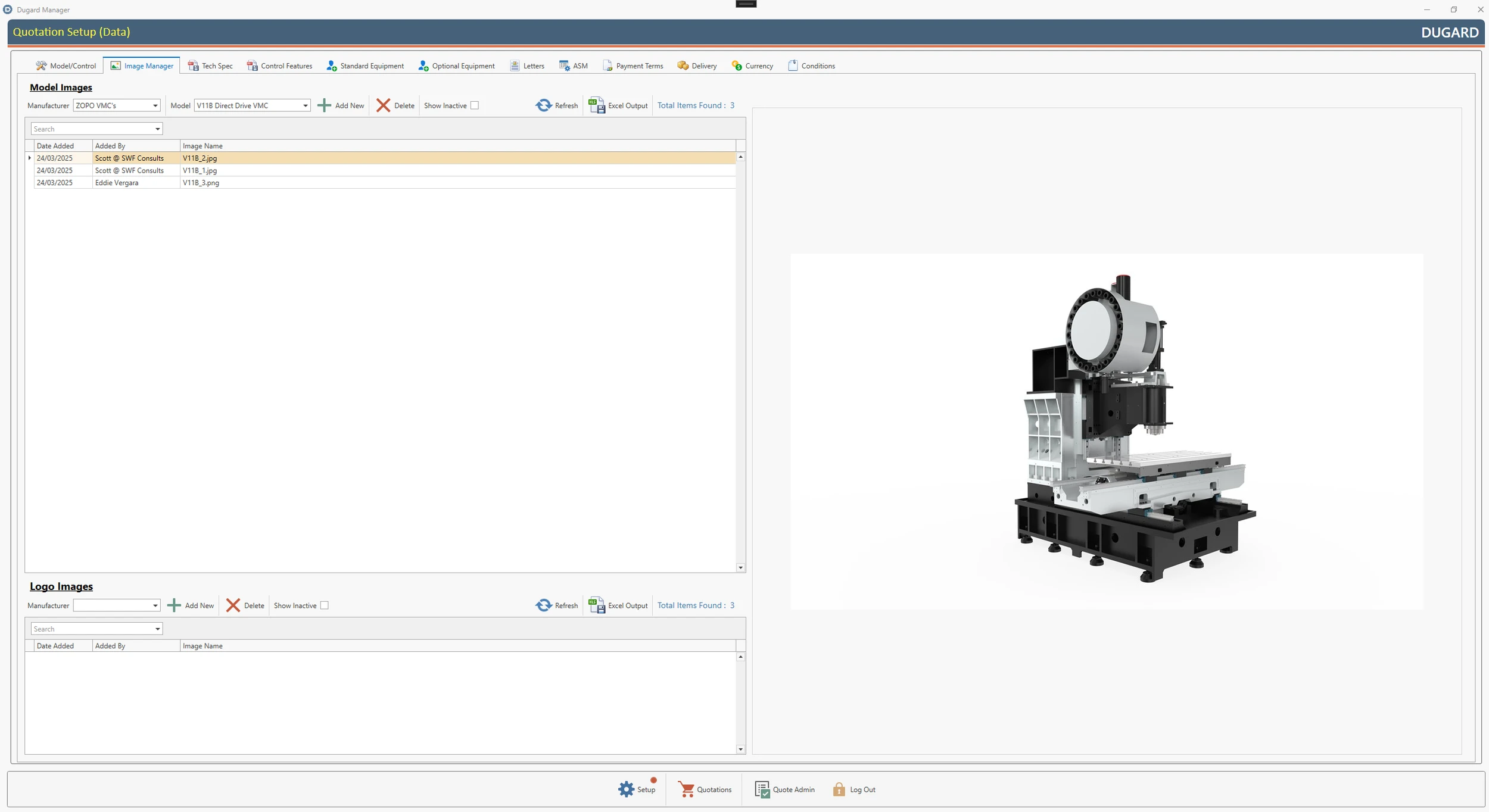The width and height of the screenshot is (1489, 812).
Task: Click Add New under Model Images
Action: click(341, 105)
